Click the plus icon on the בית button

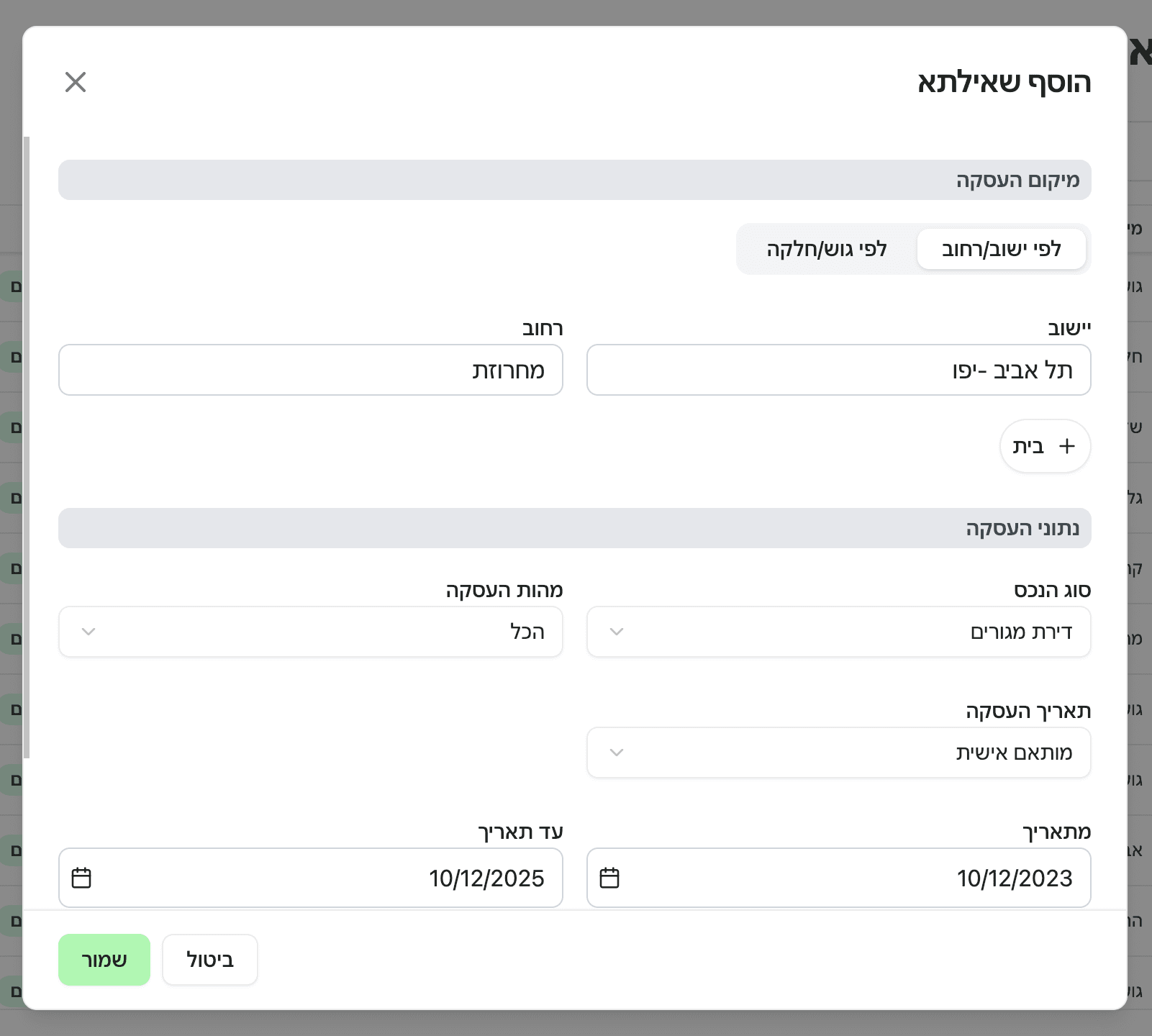coord(1066,446)
